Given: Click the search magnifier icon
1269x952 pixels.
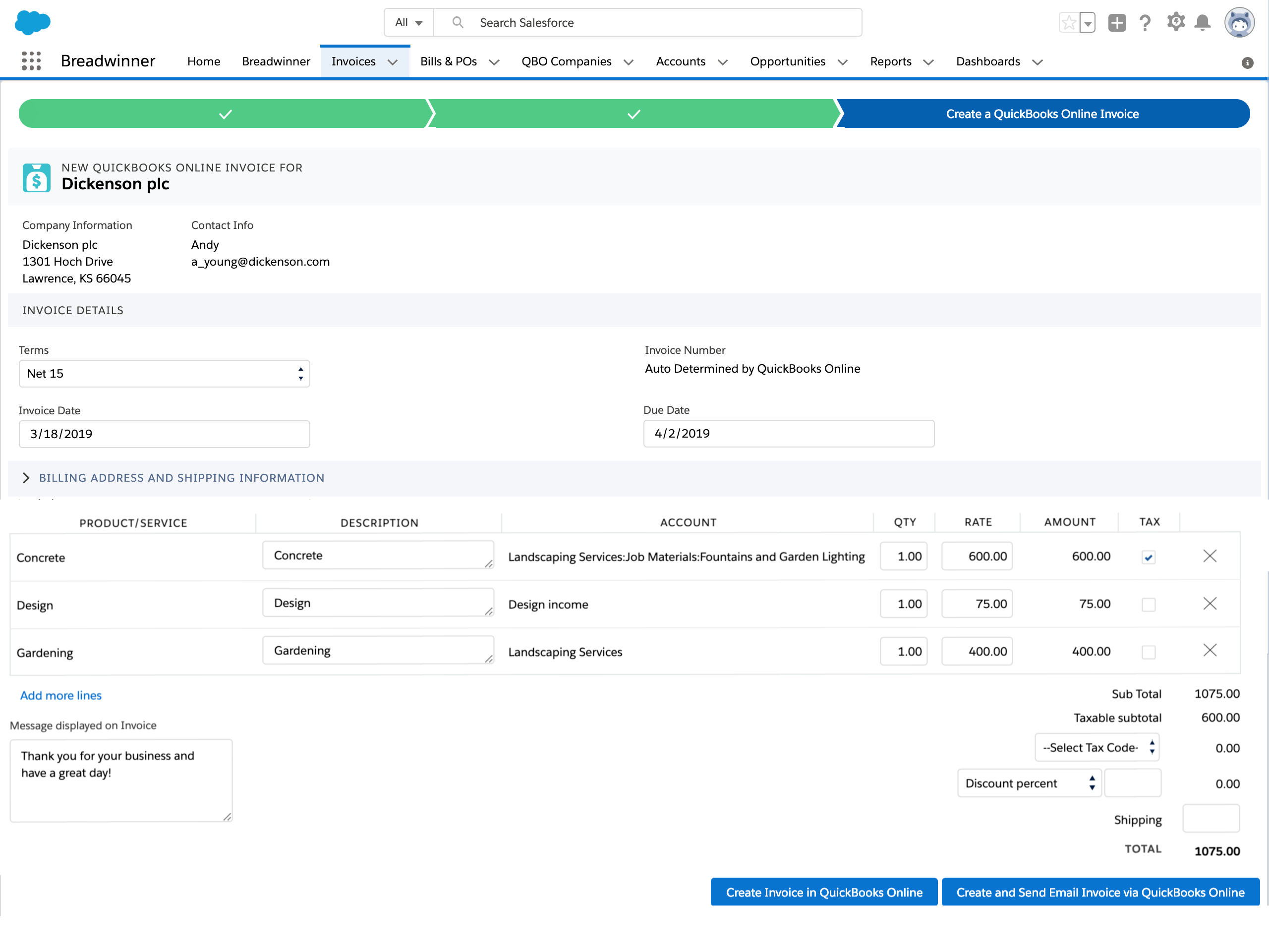Looking at the screenshot, I should [457, 22].
